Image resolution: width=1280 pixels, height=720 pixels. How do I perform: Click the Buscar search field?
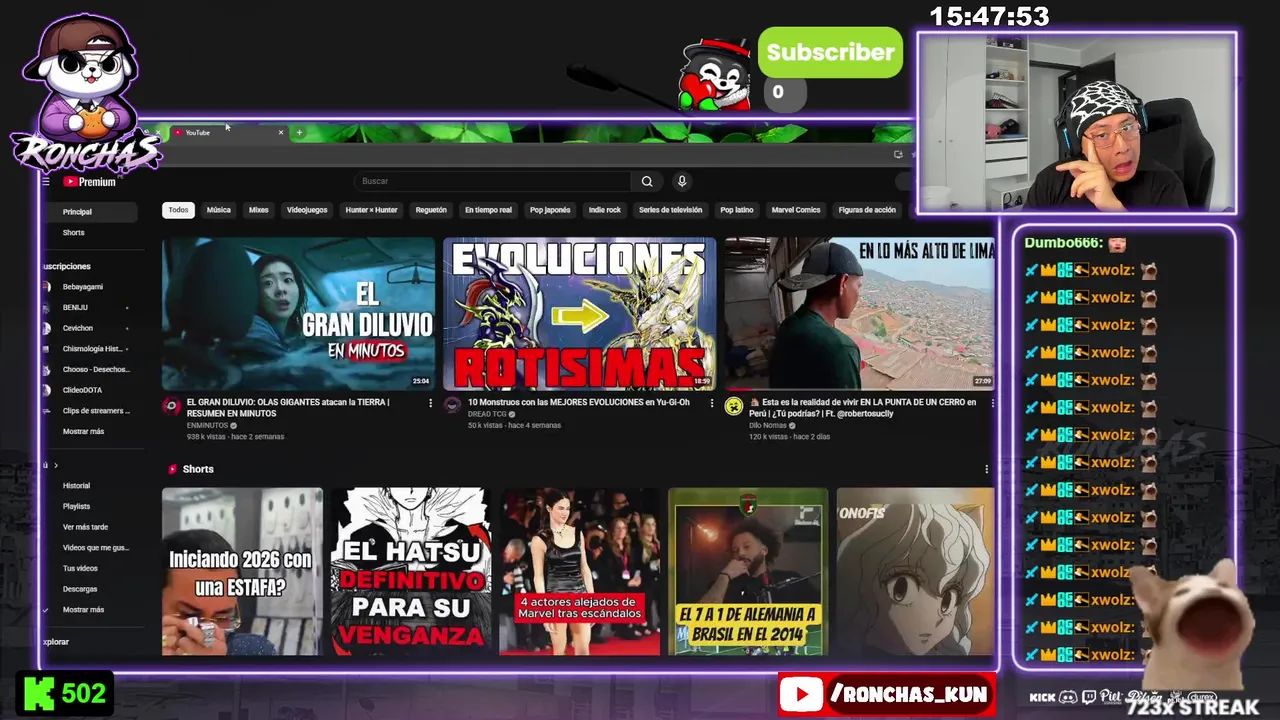493,181
